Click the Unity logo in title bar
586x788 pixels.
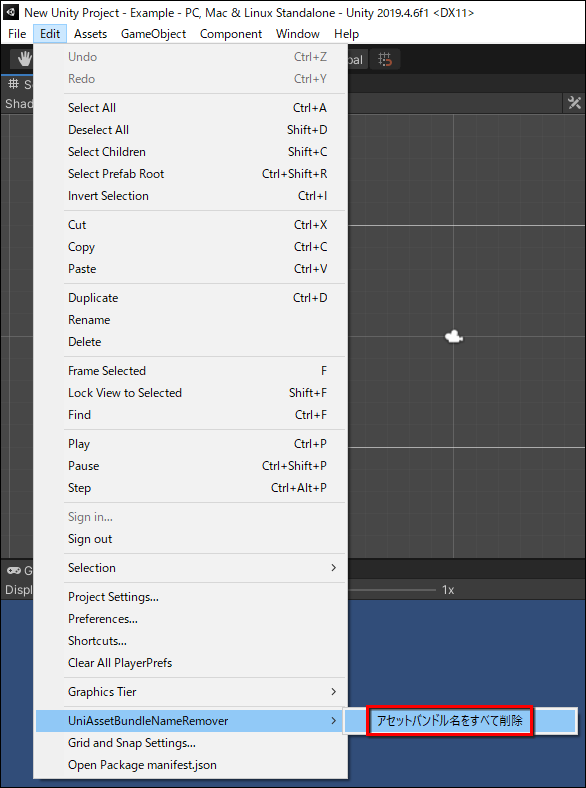(x=11, y=12)
